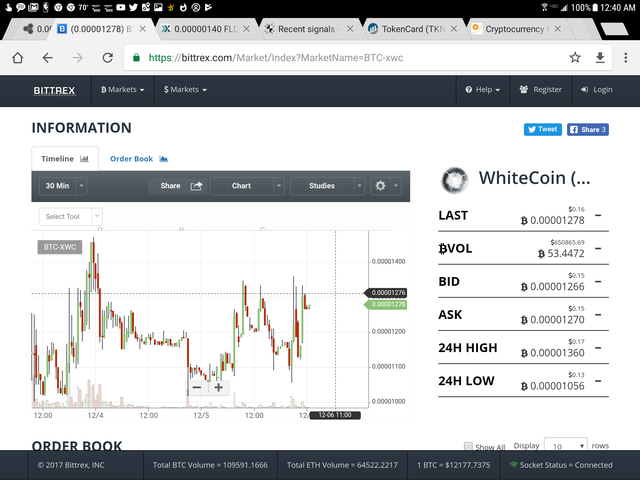This screenshot has width=640, height=480.
Task: Close the FLD tab
Action: 247,29
